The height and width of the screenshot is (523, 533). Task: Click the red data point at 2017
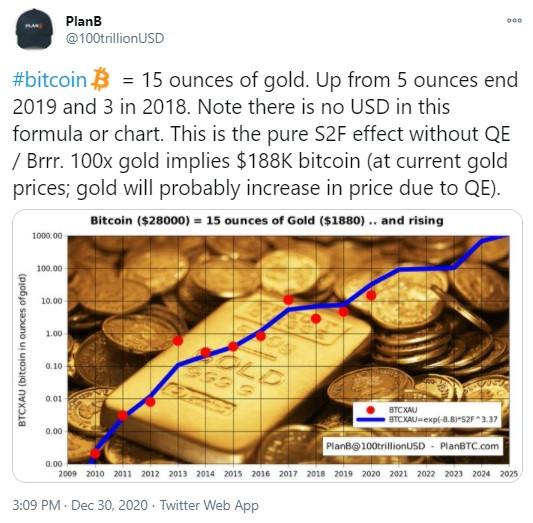click(289, 300)
